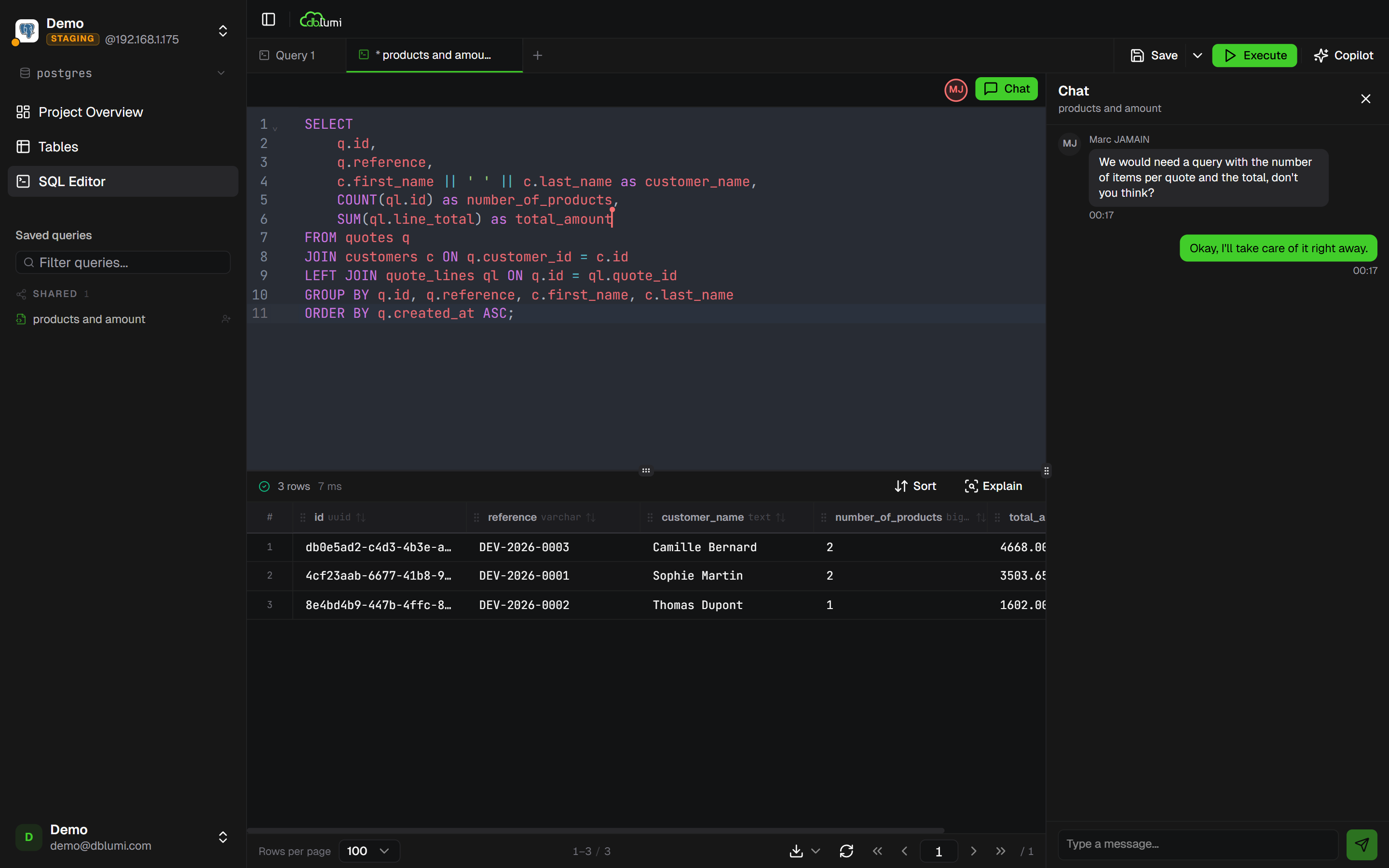Open Project Overview
1389x868 pixels.
91,112
